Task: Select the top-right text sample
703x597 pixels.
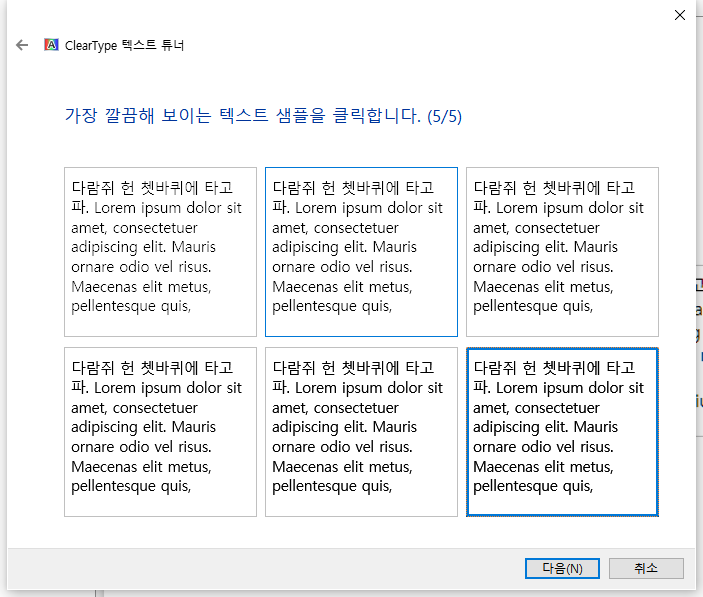Action: click(562, 252)
